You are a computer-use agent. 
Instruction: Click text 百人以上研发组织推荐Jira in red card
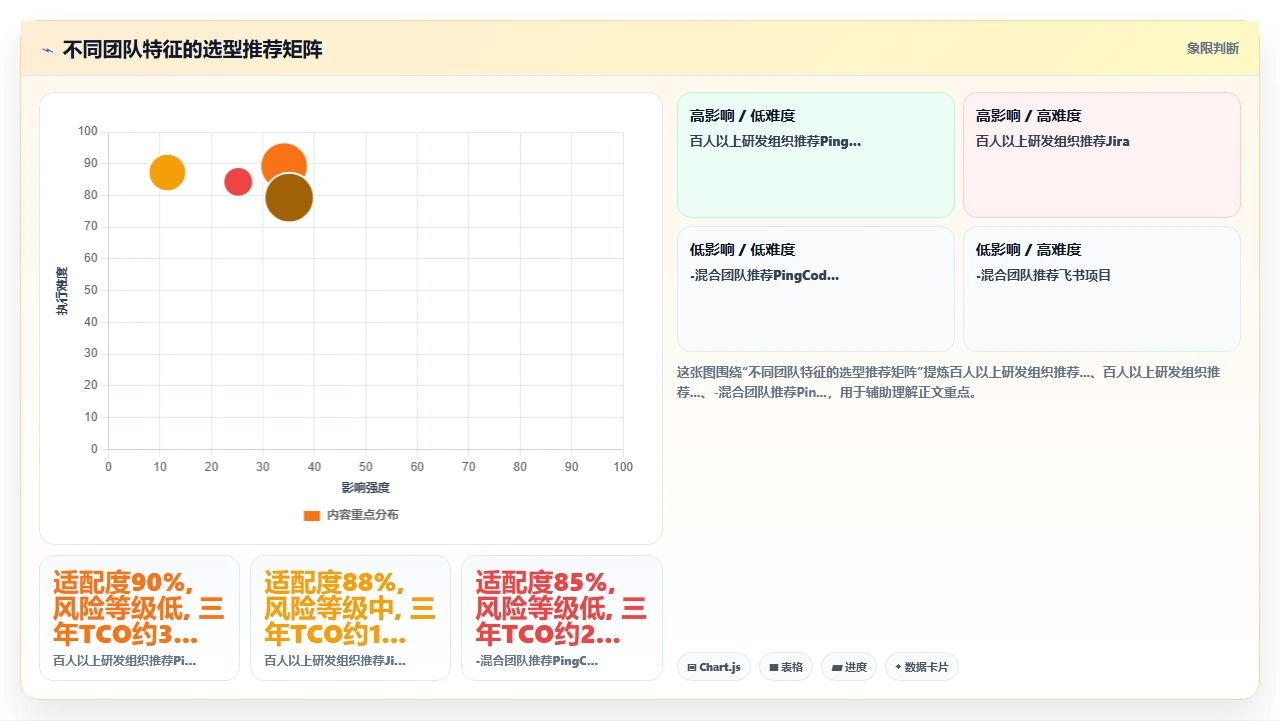point(1053,141)
